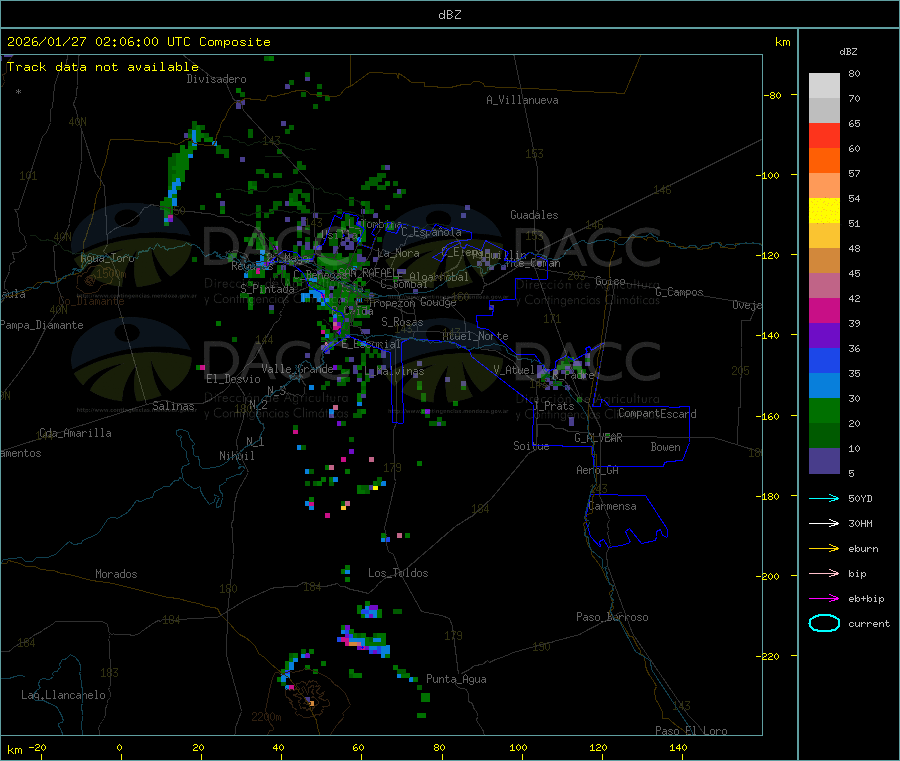The height and width of the screenshot is (761, 900).
Task: Click the yellow eburn arrow icon
Action: (824, 548)
